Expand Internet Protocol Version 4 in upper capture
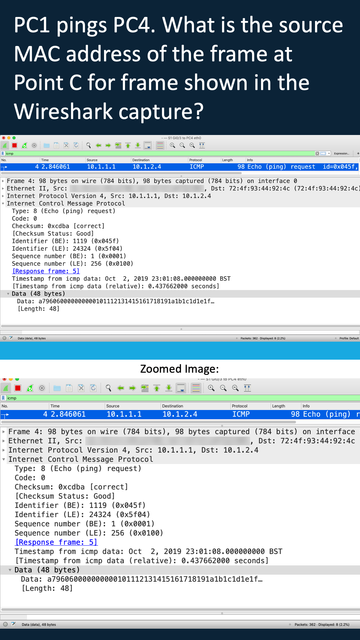360x640 pixels. tap(3, 196)
